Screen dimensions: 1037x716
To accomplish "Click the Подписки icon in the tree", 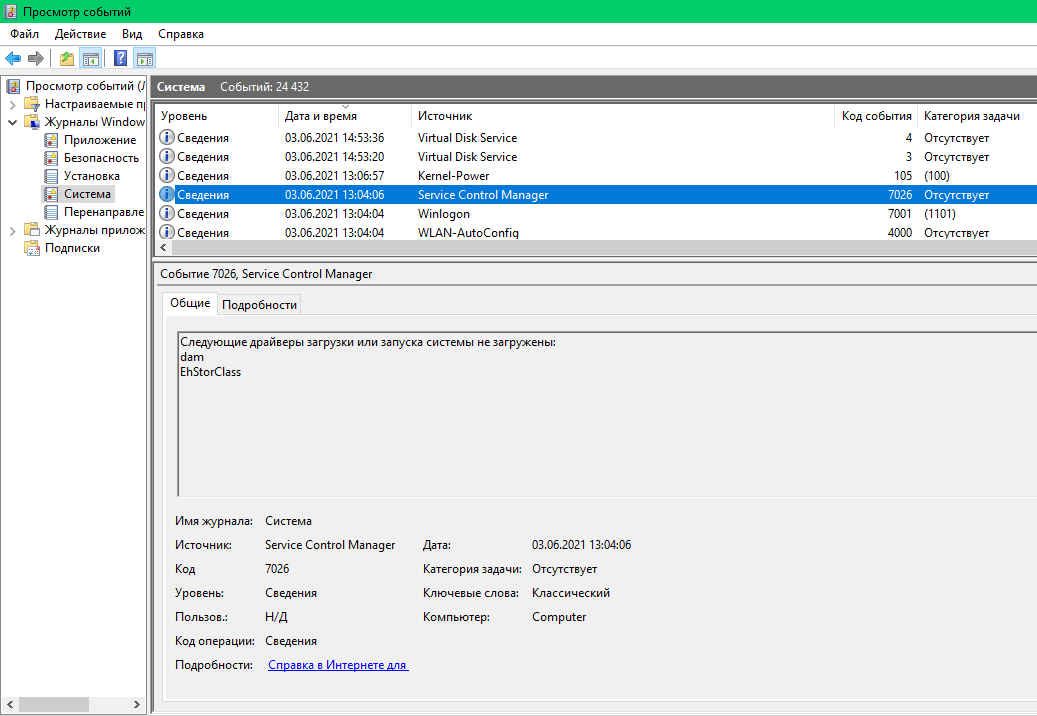I will [x=32, y=248].
